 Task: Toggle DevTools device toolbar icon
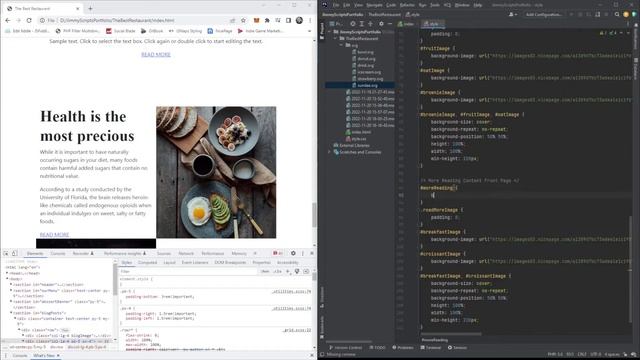[14, 253]
